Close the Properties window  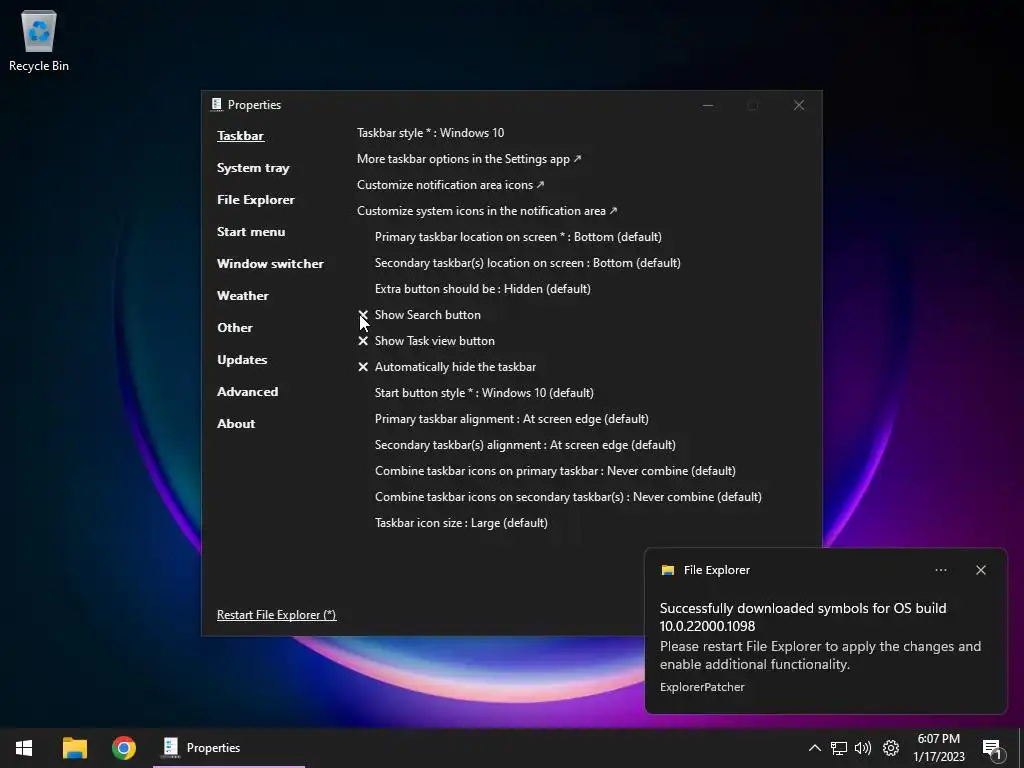click(x=799, y=105)
